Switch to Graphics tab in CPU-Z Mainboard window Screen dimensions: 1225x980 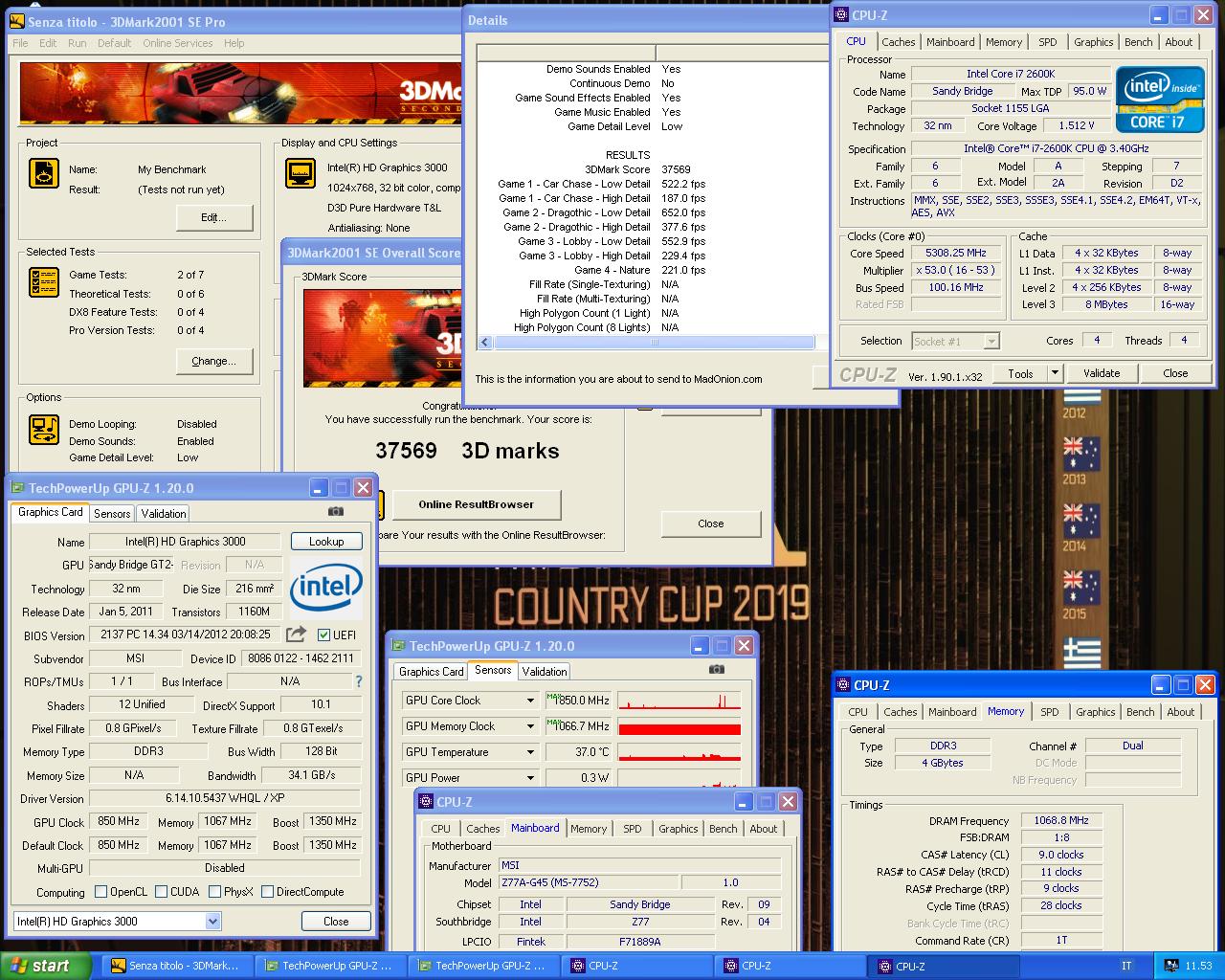click(x=679, y=829)
